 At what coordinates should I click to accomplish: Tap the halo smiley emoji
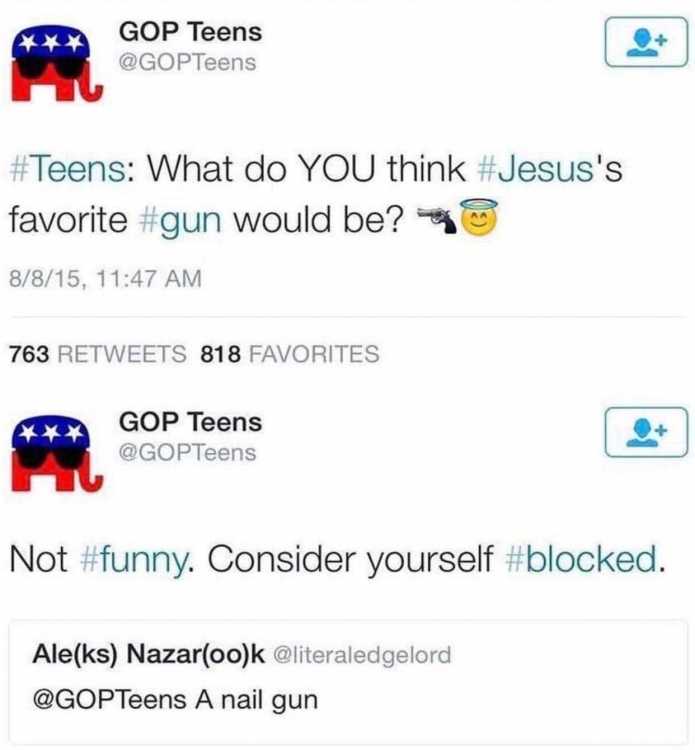pyautogui.click(x=479, y=220)
